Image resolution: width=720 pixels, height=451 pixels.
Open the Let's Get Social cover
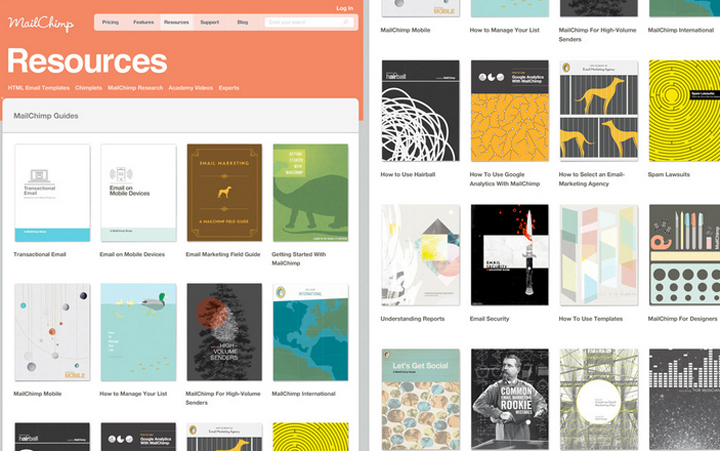(420, 399)
